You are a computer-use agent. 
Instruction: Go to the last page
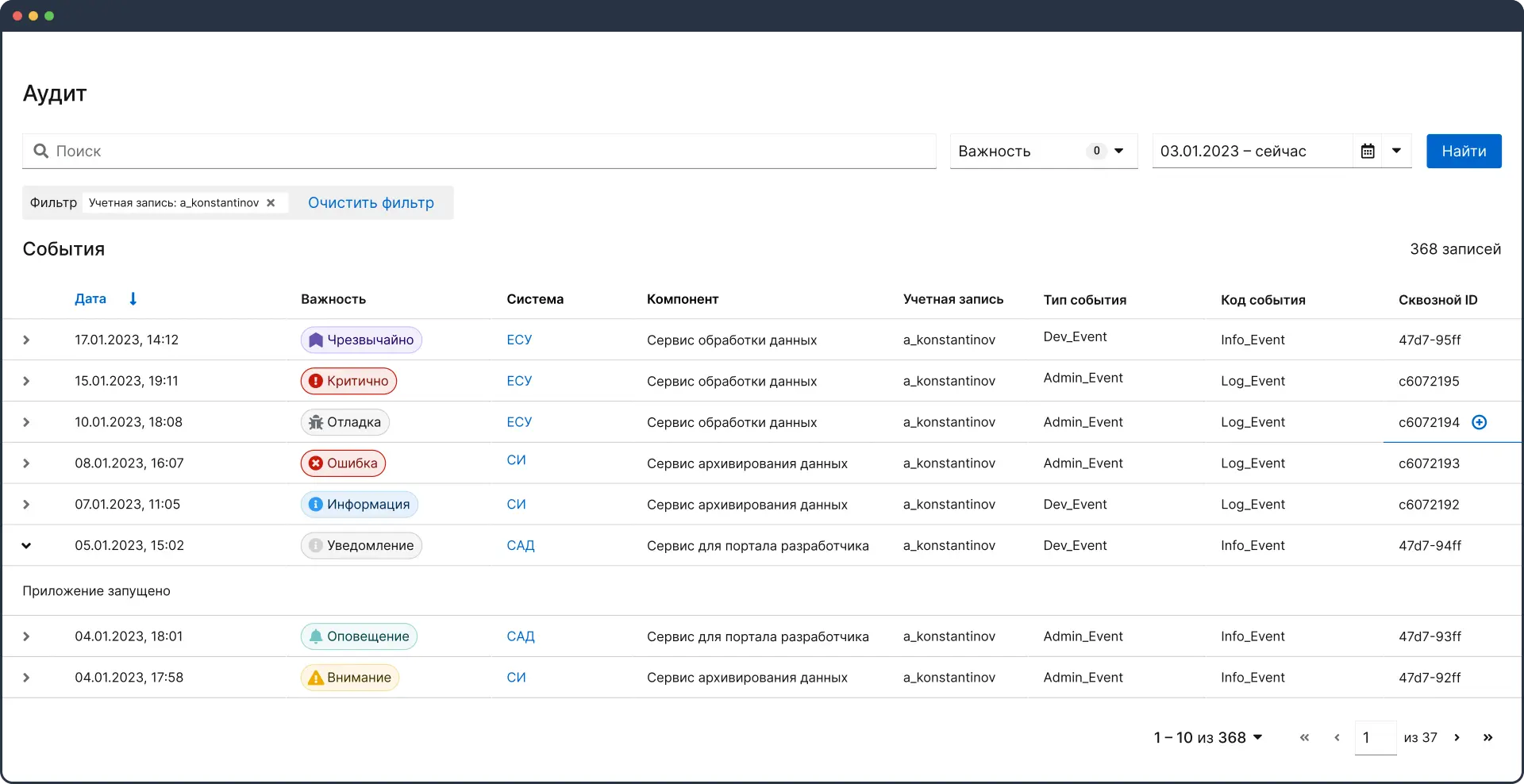(1487, 737)
